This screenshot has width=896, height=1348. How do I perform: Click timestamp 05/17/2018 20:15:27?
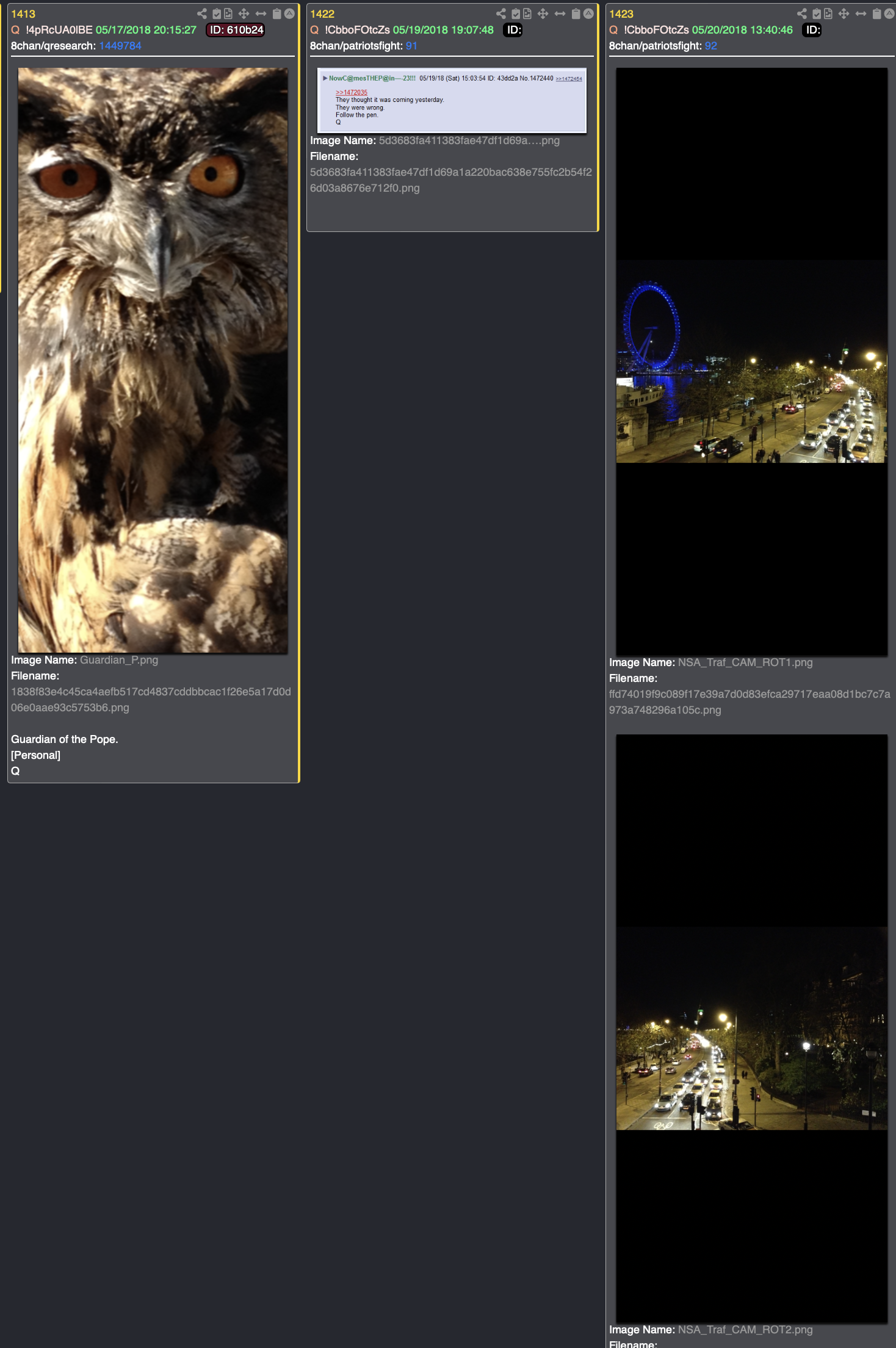coord(146,30)
